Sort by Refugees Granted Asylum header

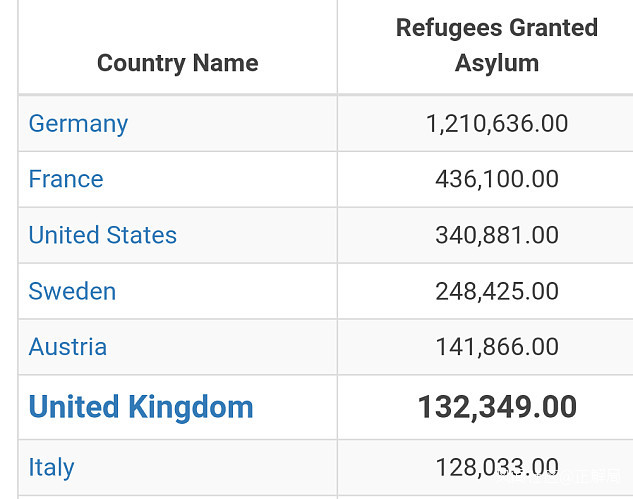(x=496, y=46)
